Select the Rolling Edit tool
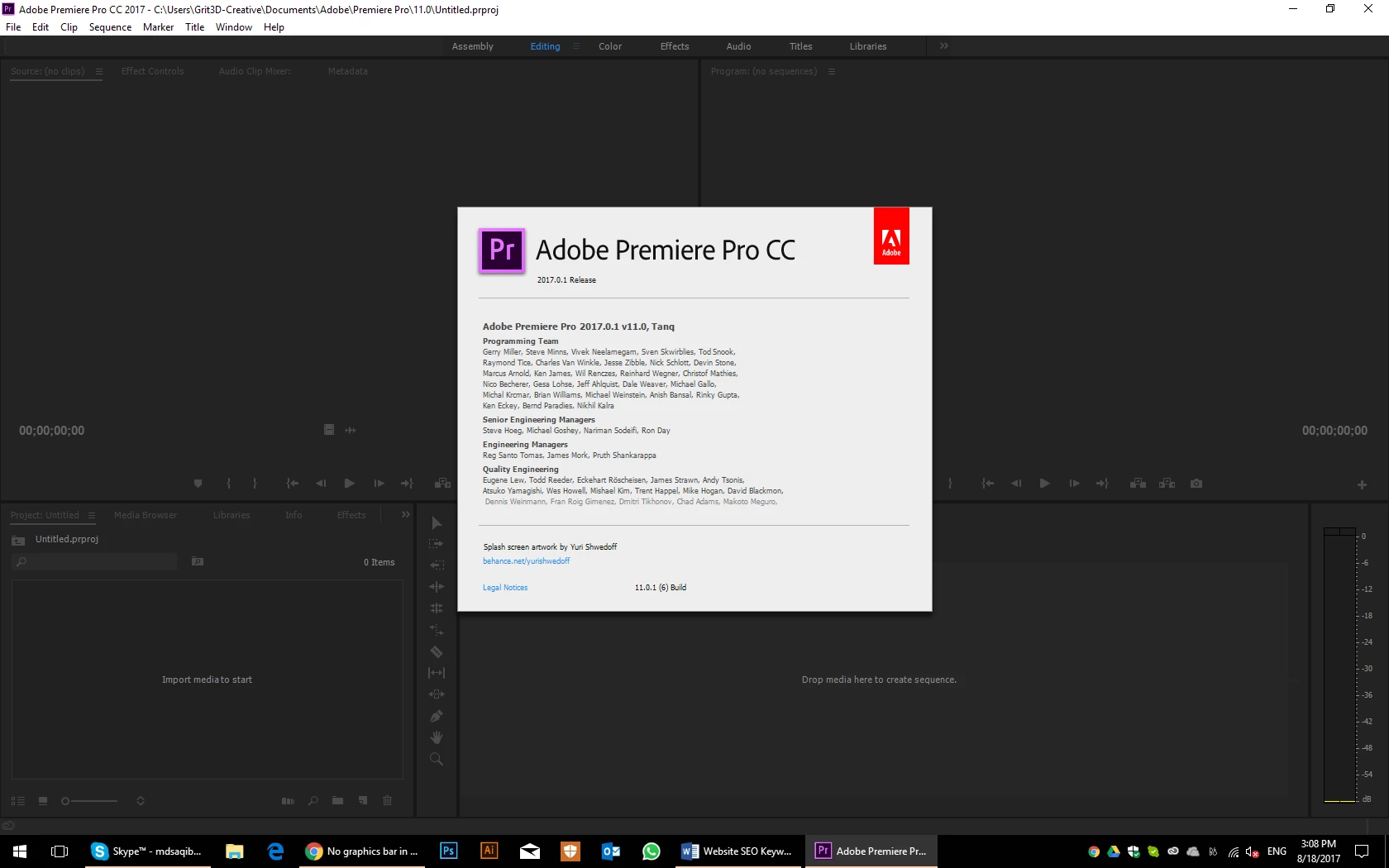This screenshot has width=1389, height=868. (x=437, y=608)
